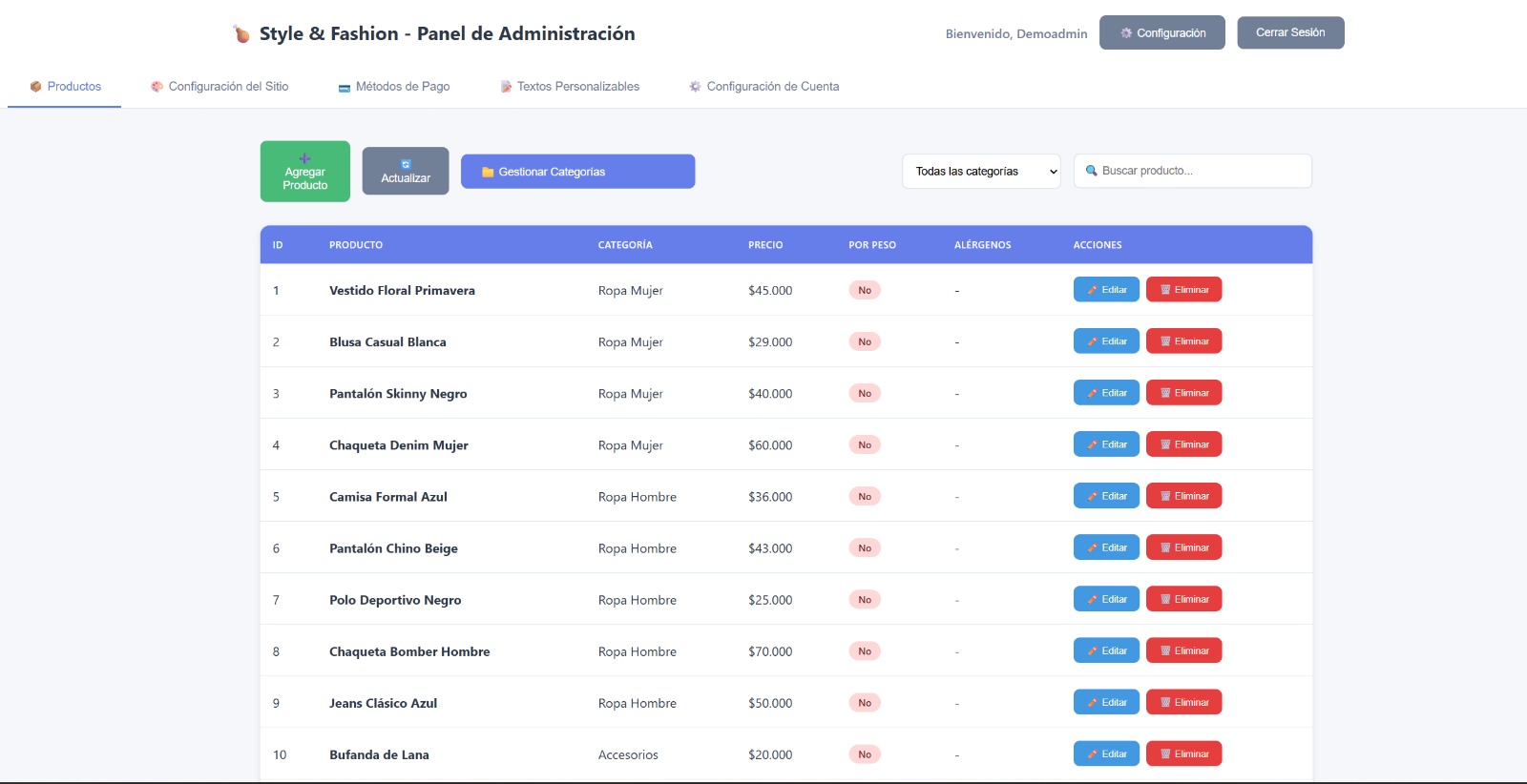Click trash icon for Blusa Casual Blanca
The width and height of the screenshot is (1527, 784).
tap(1165, 341)
